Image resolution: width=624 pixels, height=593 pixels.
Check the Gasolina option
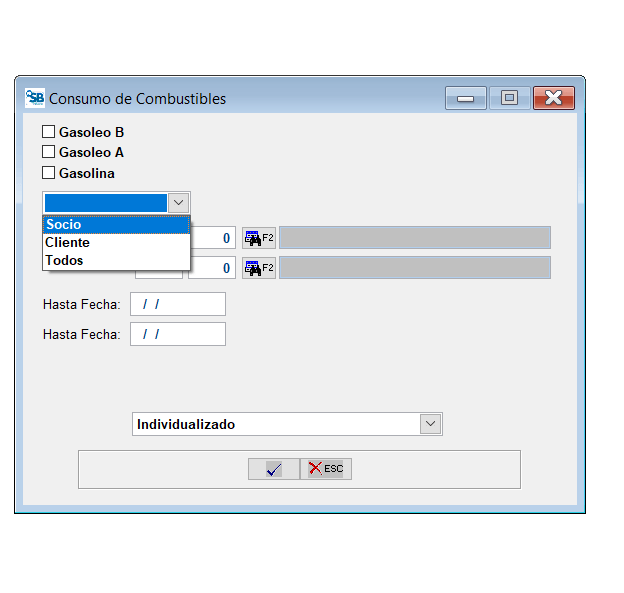click(x=48, y=173)
